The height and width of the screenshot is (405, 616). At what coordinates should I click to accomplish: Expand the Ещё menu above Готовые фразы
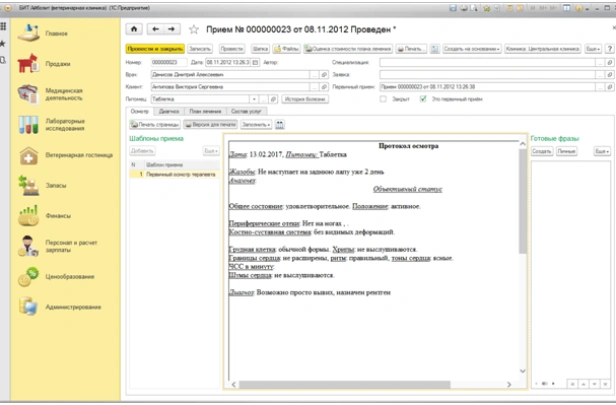[601, 151]
